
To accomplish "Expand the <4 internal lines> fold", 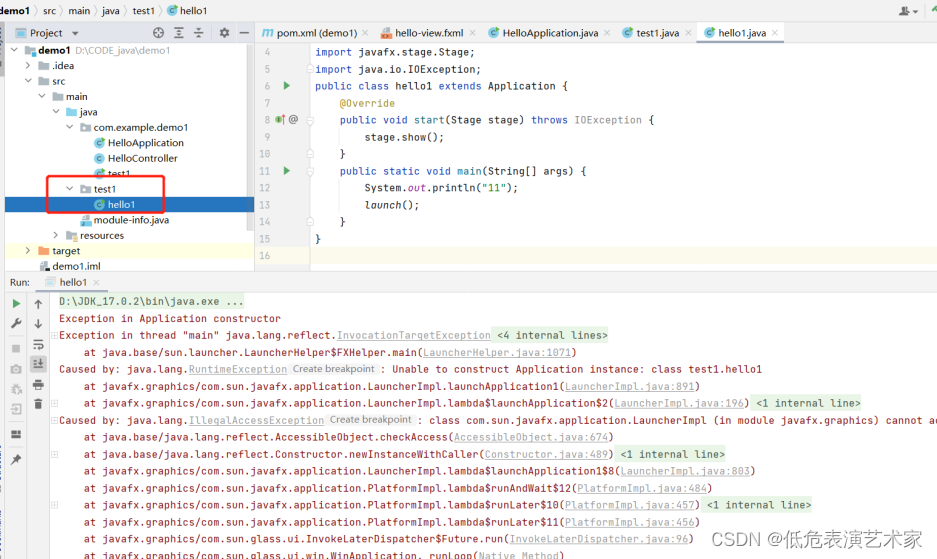I will click(552, 335).
